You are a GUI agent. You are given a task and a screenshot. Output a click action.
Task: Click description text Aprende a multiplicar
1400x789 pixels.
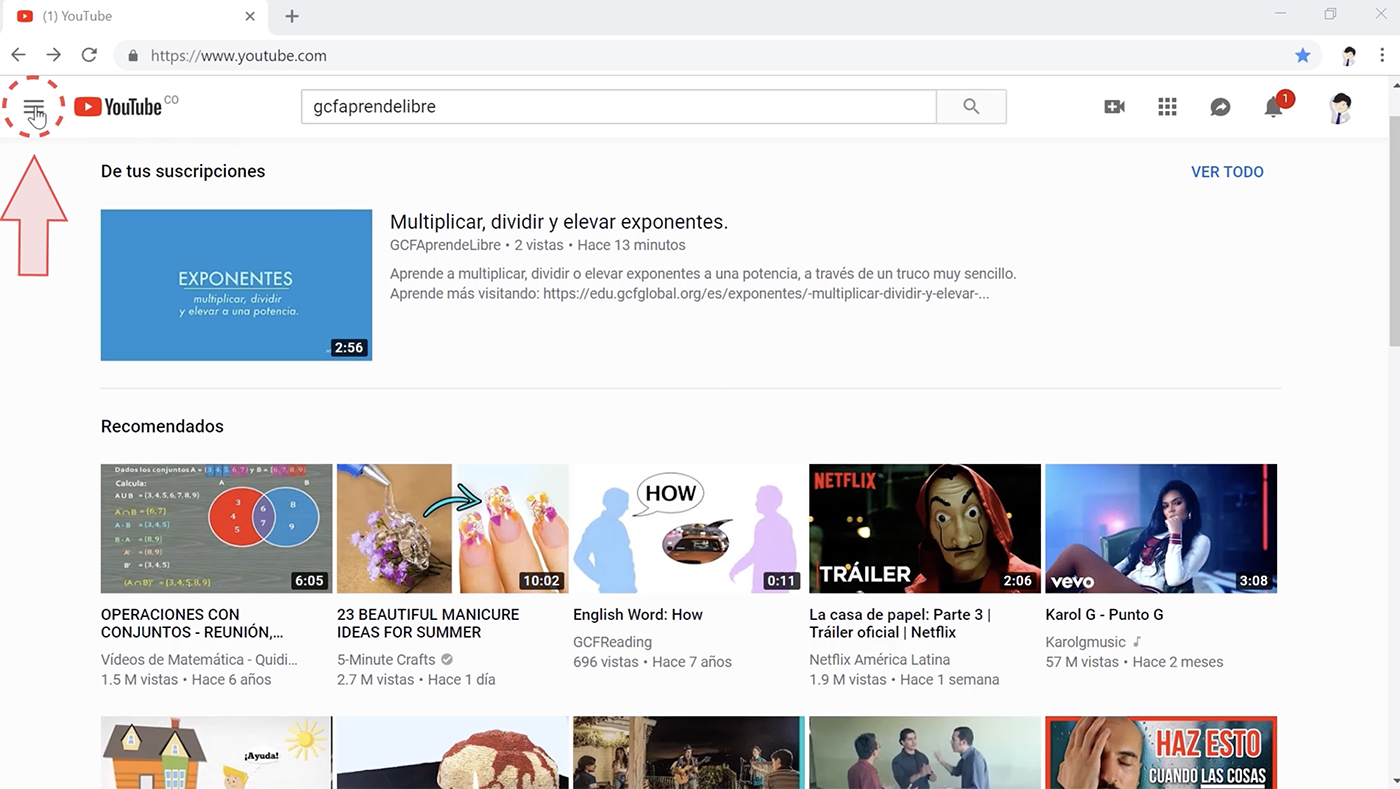(703, 284)
